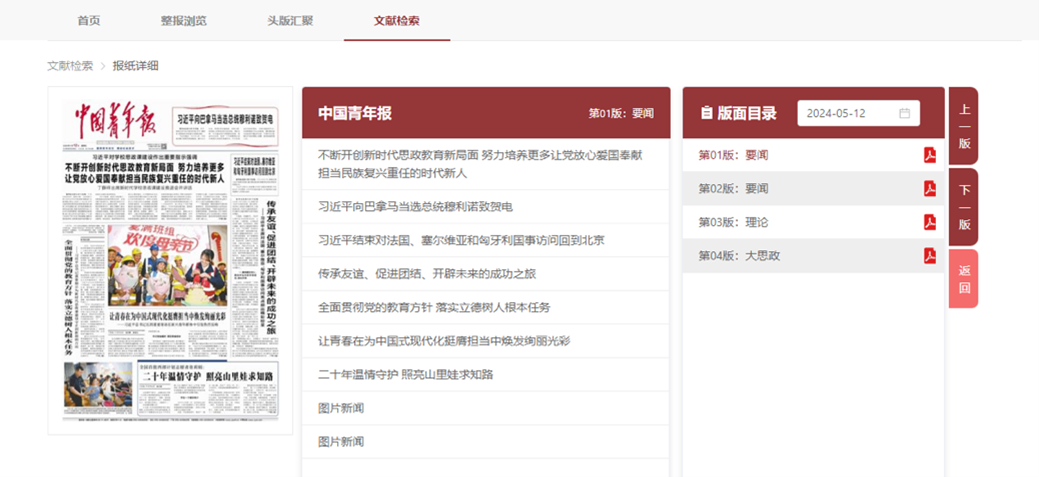Select 文献检索 tab
This screenshot has height=477, width=1039.
click(x=396, y=21)
